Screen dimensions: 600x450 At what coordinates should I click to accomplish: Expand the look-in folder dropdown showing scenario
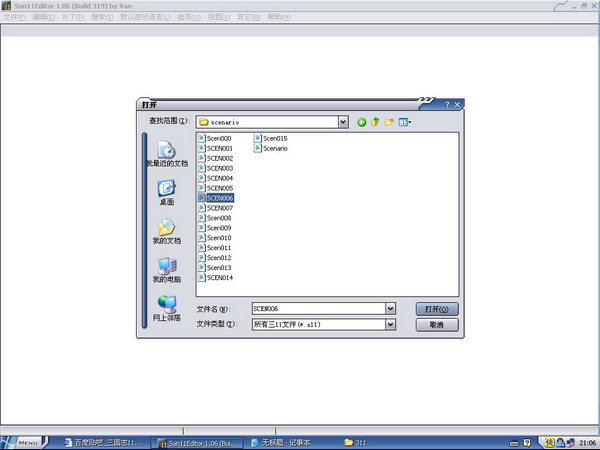[x=343, y=122]
